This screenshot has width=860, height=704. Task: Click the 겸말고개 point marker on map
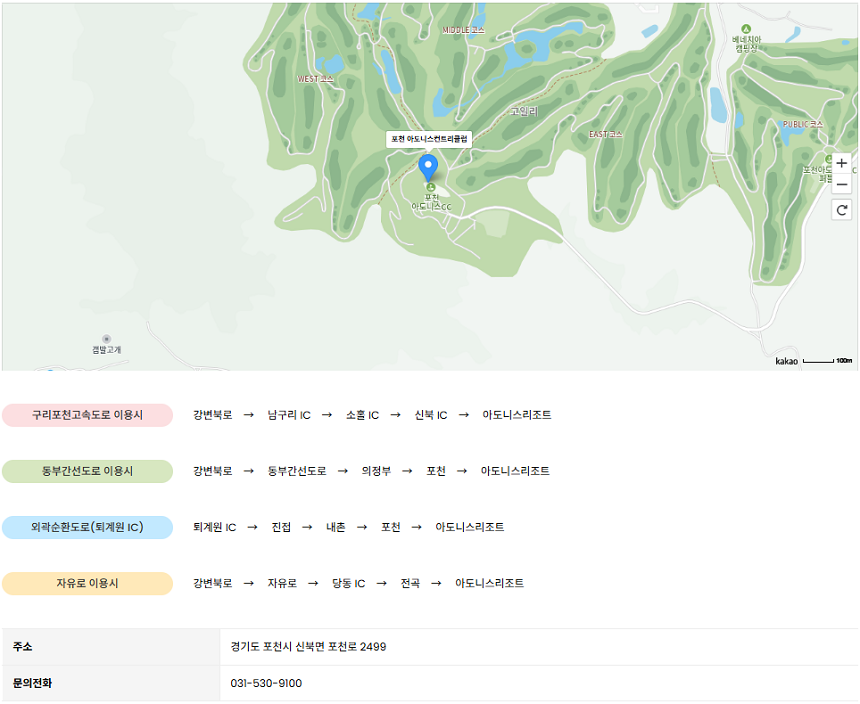pyautogui.click(x=107, y=339)
